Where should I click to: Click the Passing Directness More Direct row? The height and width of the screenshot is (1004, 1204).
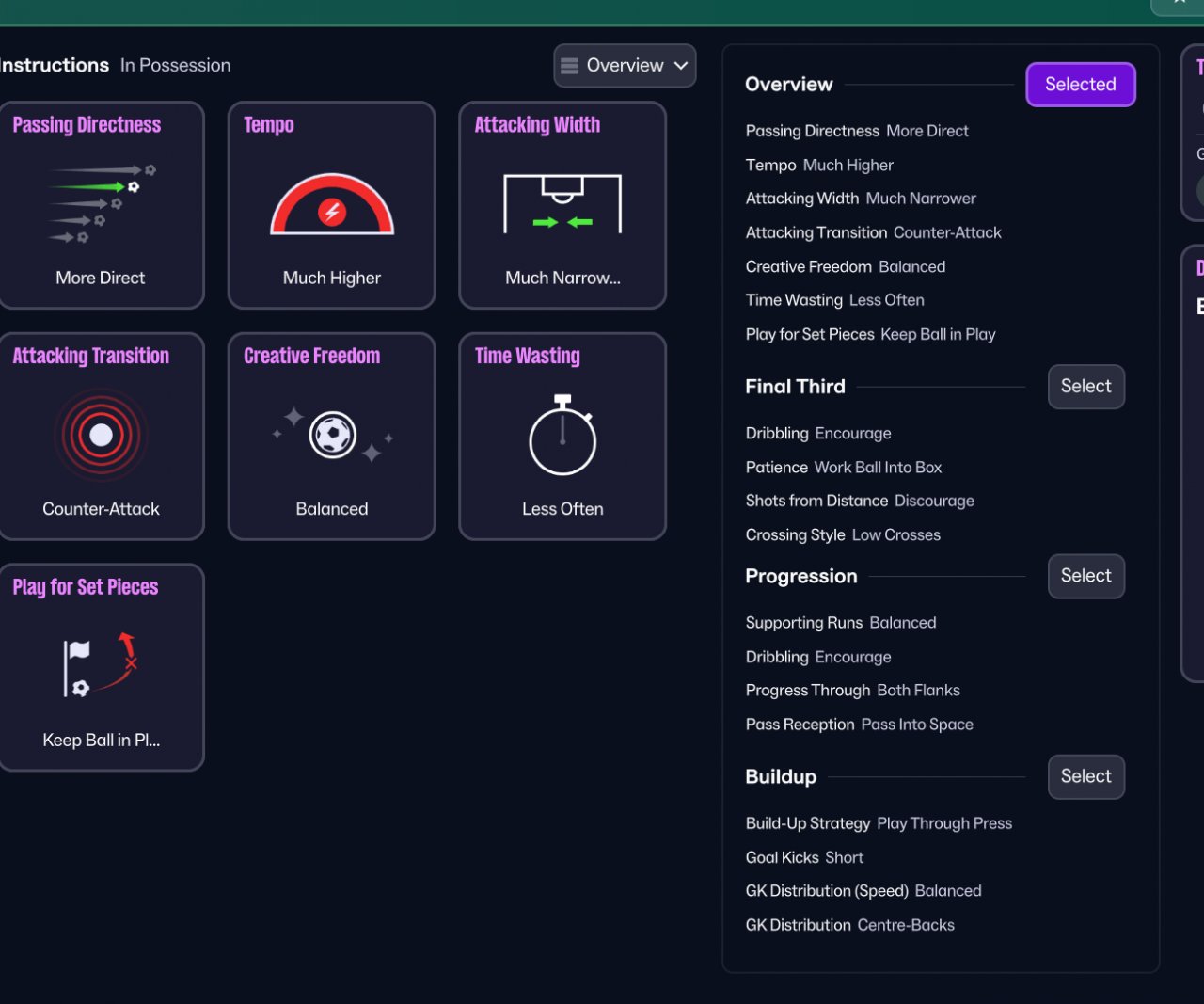click(x=857, y=131)
